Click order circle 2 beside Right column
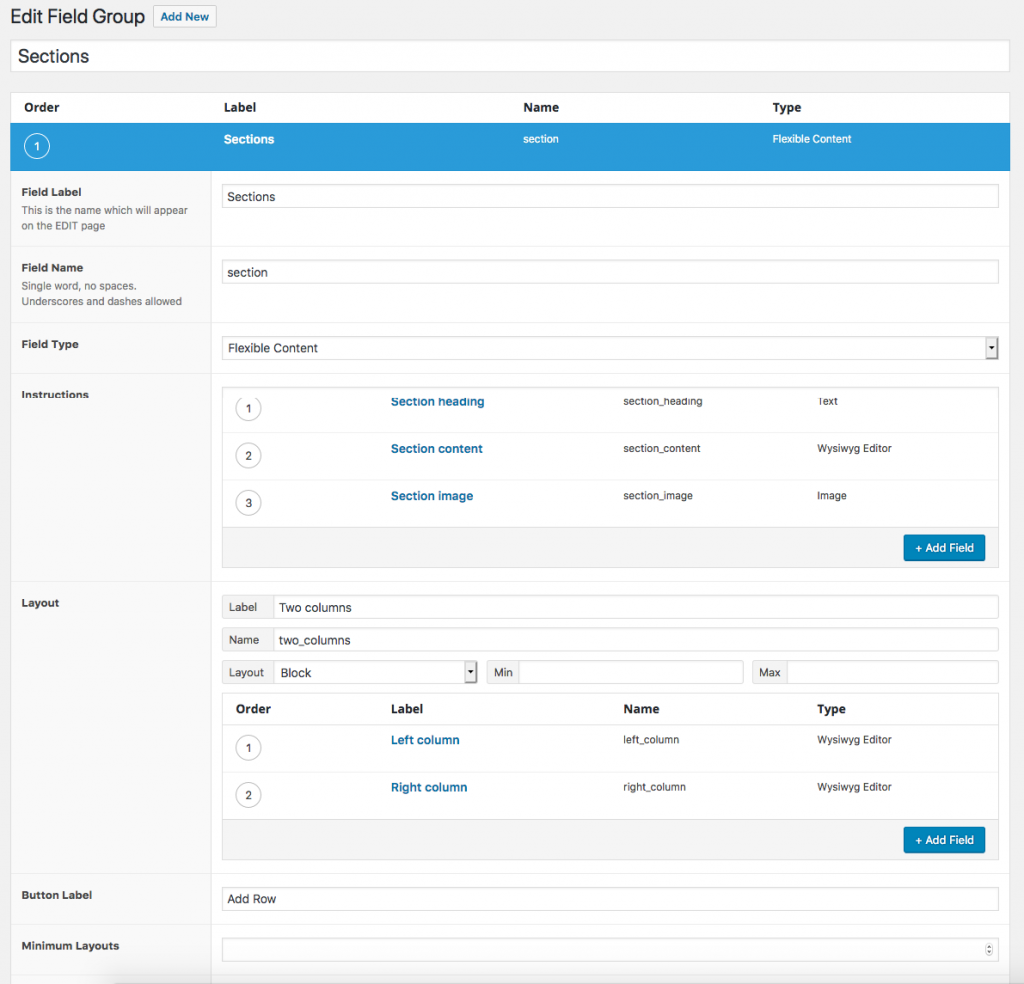 pyautogui.click(x=248, y=795)
